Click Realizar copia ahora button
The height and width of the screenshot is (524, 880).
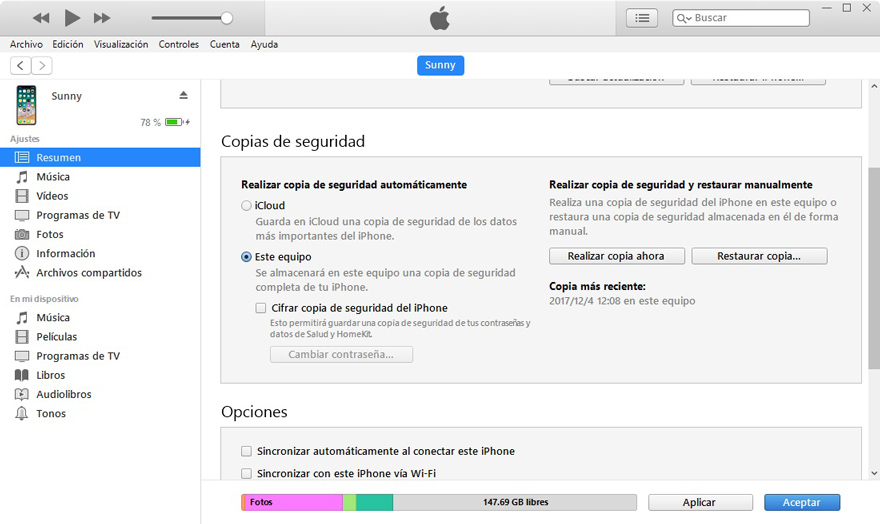pyautogui.click(x=616, y=256)
